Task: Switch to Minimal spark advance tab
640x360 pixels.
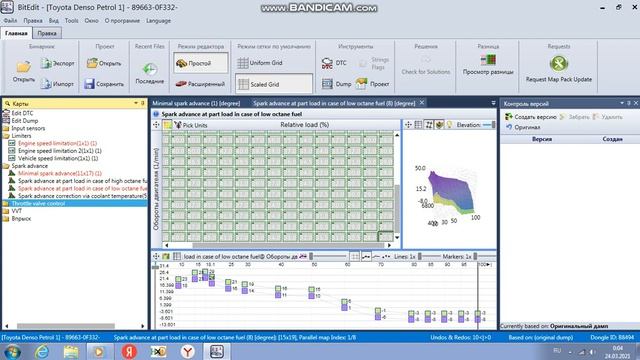Action: 196,103
